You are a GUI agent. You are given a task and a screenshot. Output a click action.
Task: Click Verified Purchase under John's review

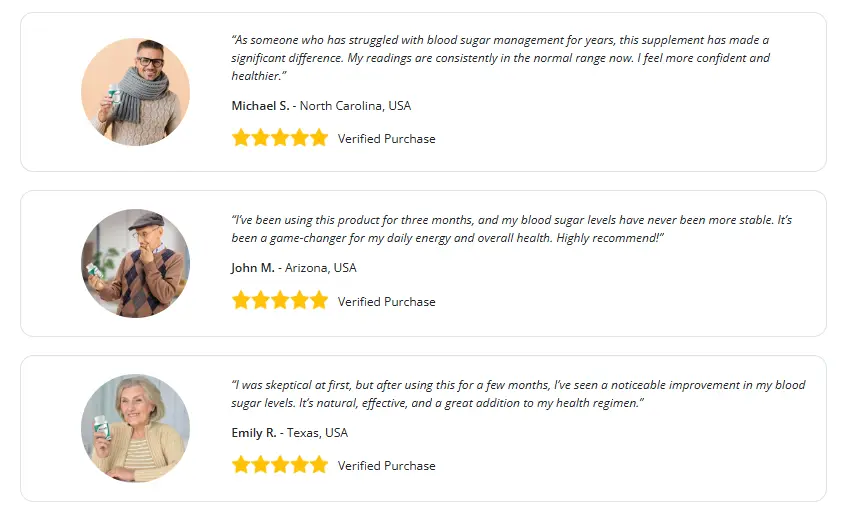point(386,301)
